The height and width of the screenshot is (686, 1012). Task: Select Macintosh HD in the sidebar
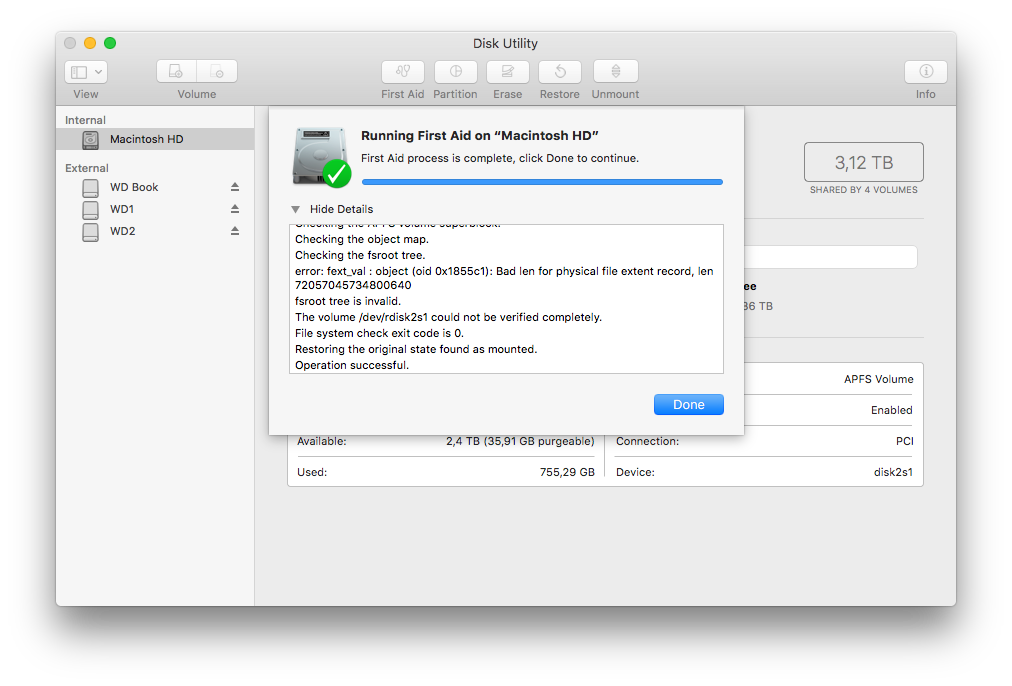click(155, 139)
